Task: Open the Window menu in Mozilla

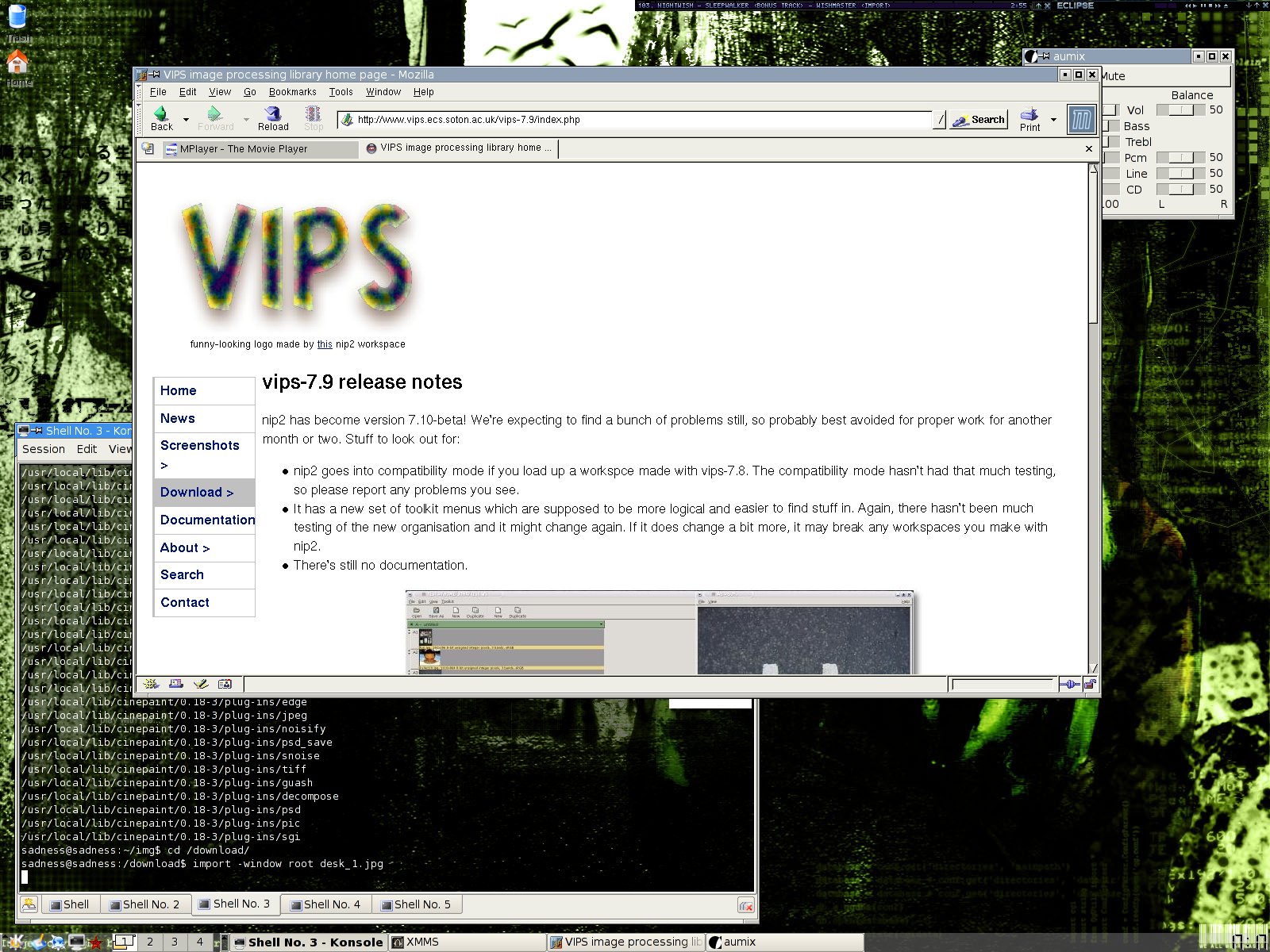Action: (383, 92)
